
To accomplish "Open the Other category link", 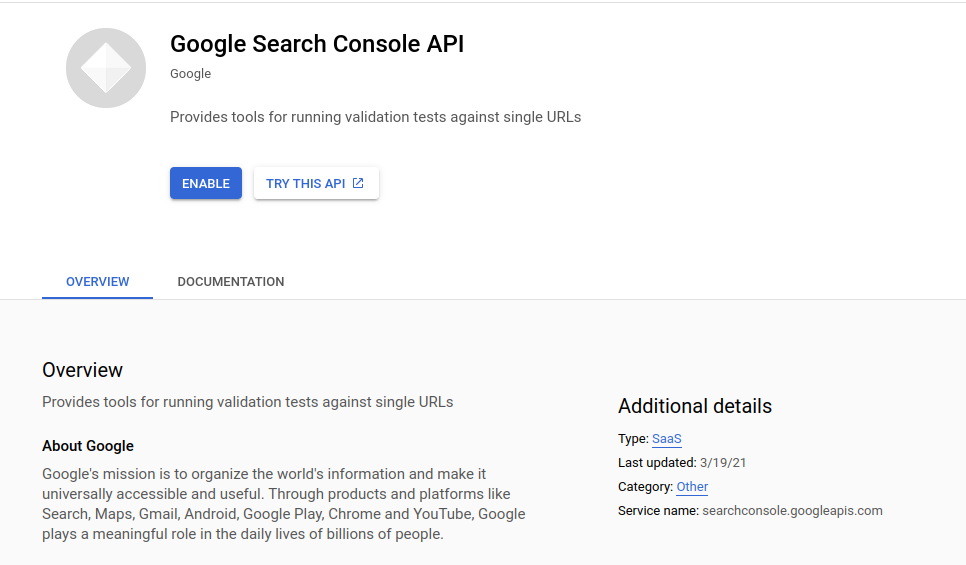I will (x=692, y=487).
